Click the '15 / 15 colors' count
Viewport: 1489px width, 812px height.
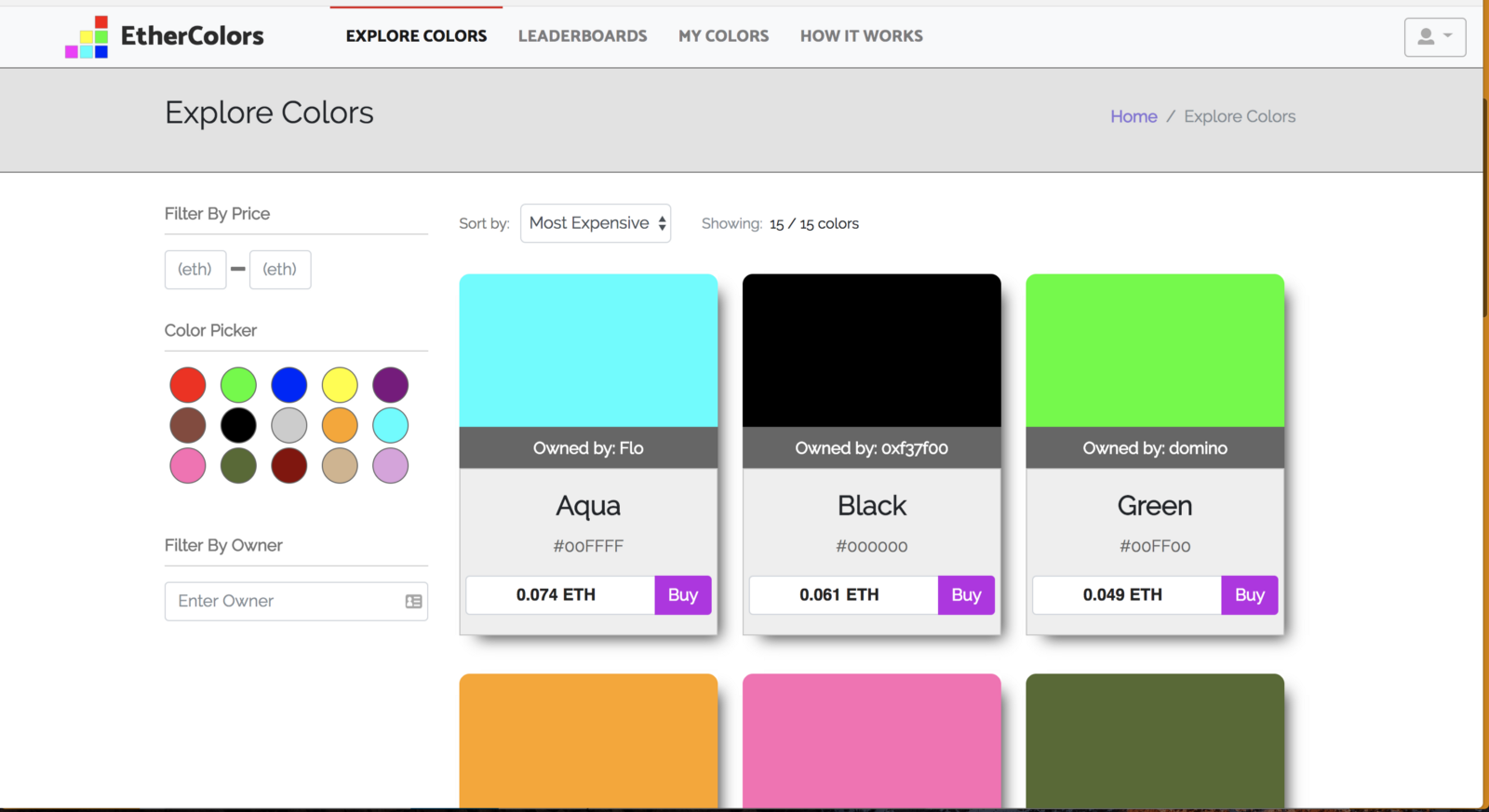814,224
